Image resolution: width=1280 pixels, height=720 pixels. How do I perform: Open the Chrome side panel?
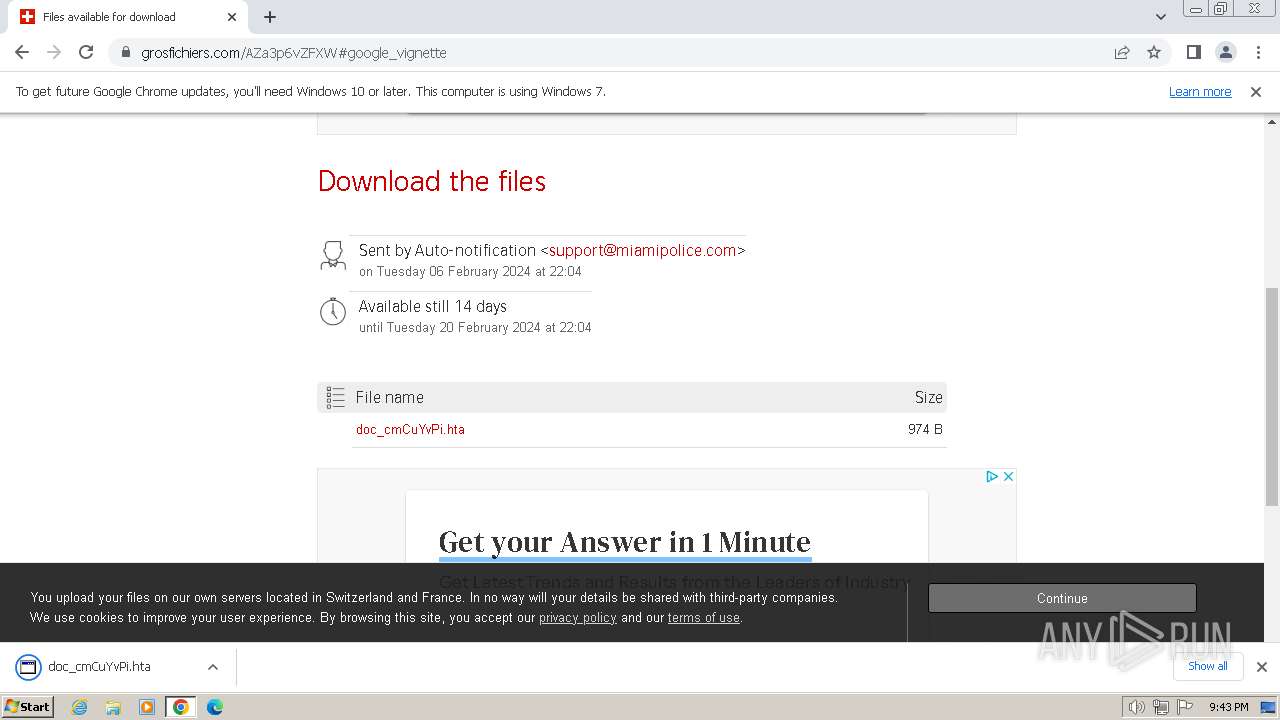coord(1193,52)
